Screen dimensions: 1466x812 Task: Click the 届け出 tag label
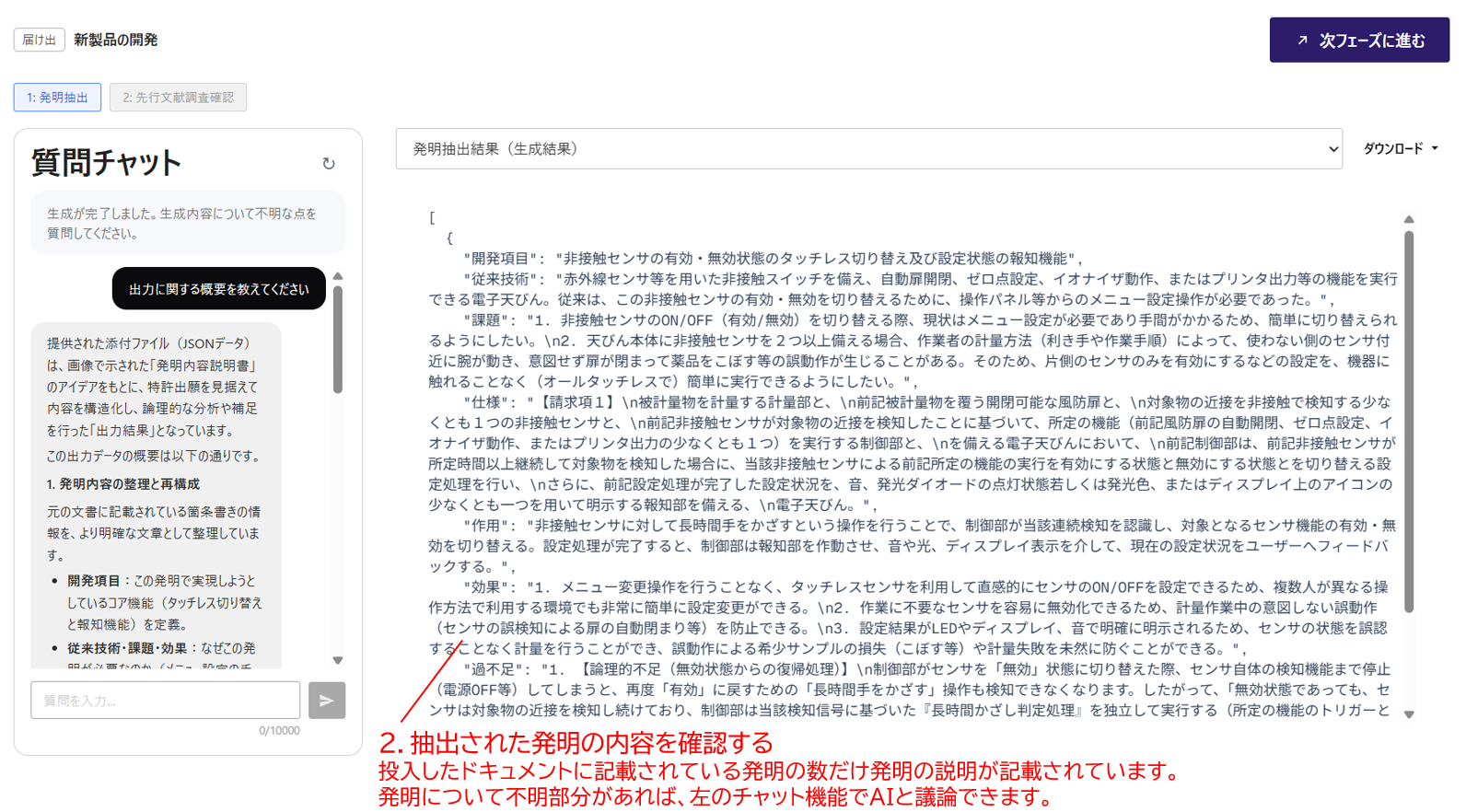(x=39, y=40)
